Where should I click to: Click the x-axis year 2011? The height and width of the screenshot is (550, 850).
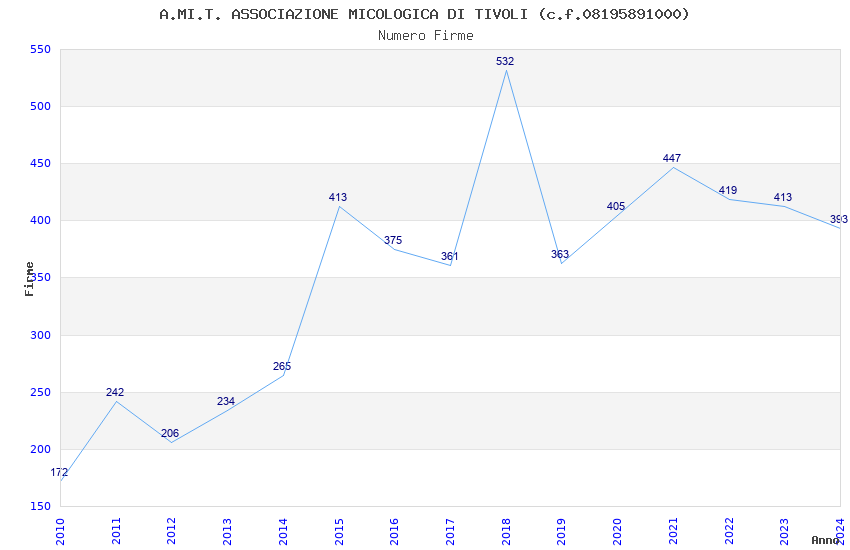[x=115, y=532]
